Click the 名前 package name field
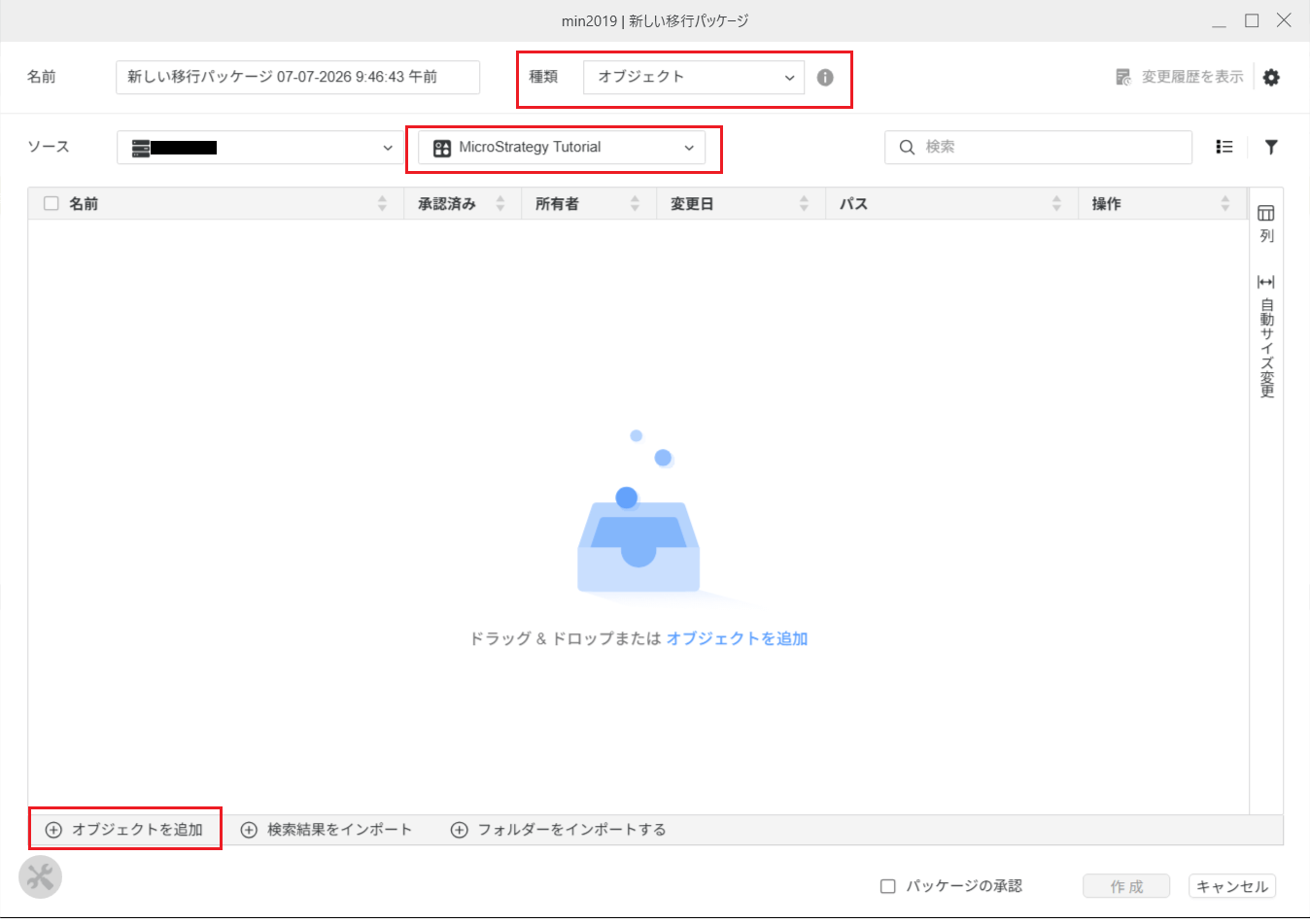The width and height of the screenshot is (1310, 924). (297, 78)
